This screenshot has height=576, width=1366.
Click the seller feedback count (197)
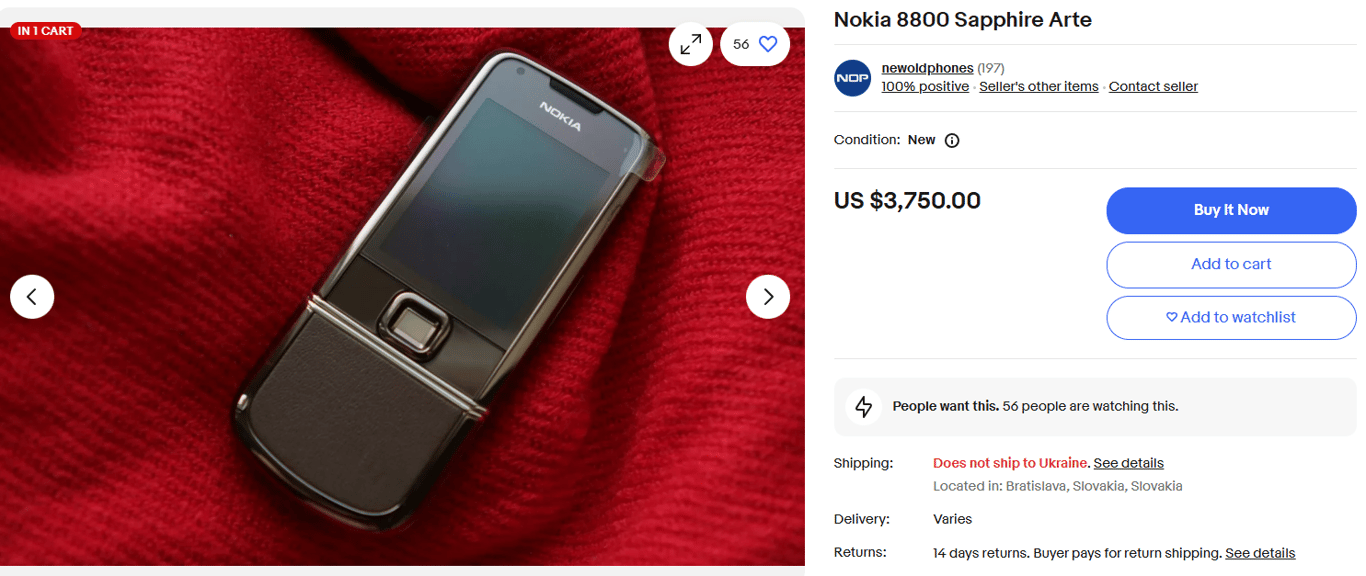pos(991,68)
